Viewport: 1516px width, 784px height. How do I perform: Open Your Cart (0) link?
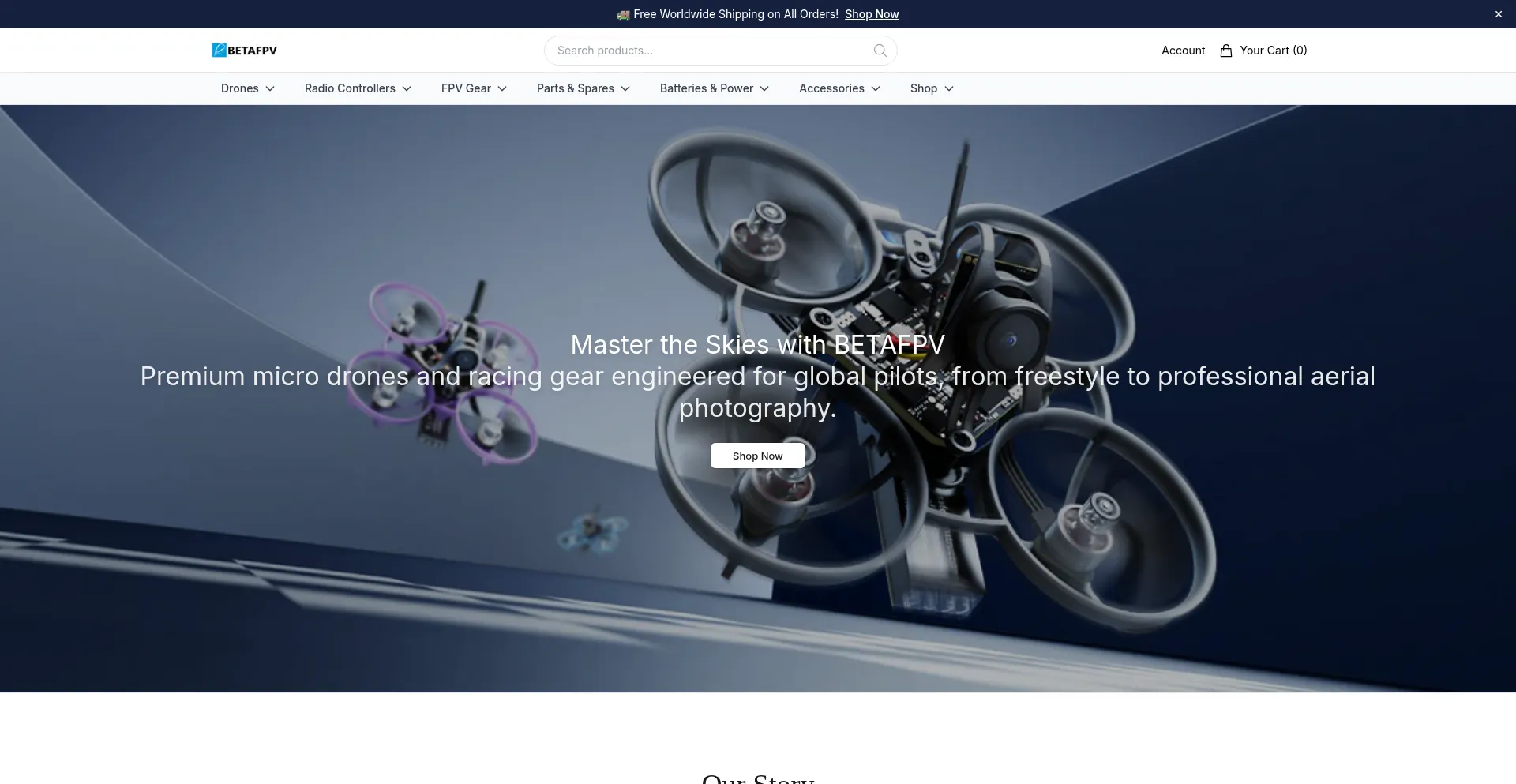point(1274,51)
